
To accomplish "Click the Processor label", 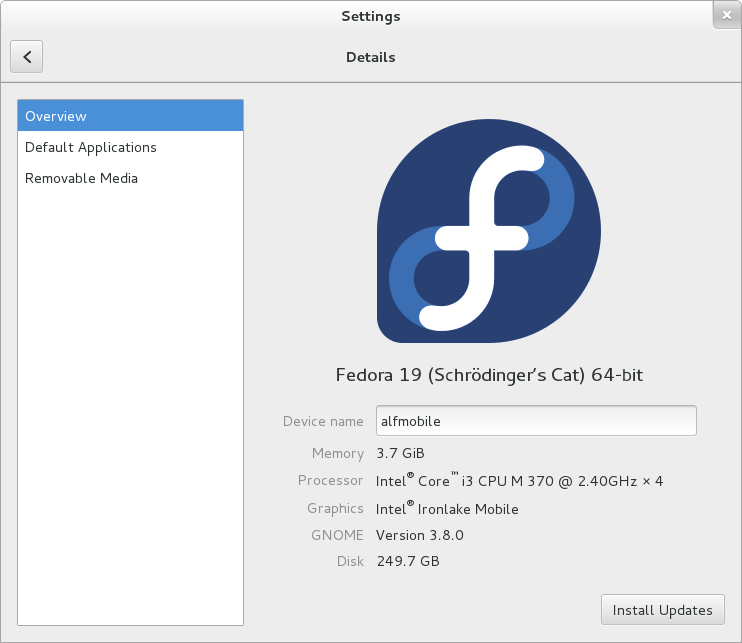I will pos(330,481).
